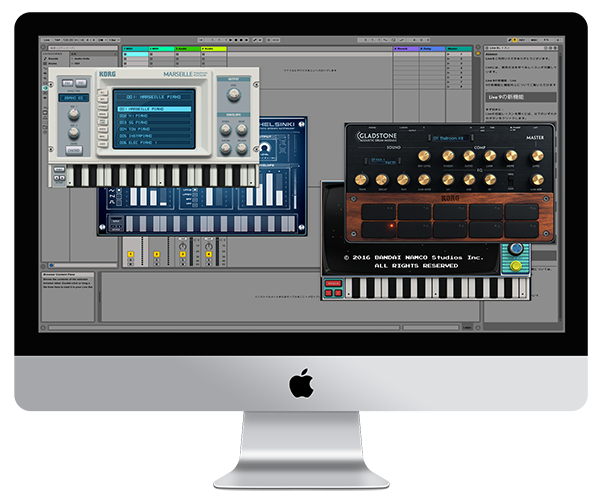Select the 3 Audio track header
Image resolution: width=600 pixels, height=502 pixels.
188,49
